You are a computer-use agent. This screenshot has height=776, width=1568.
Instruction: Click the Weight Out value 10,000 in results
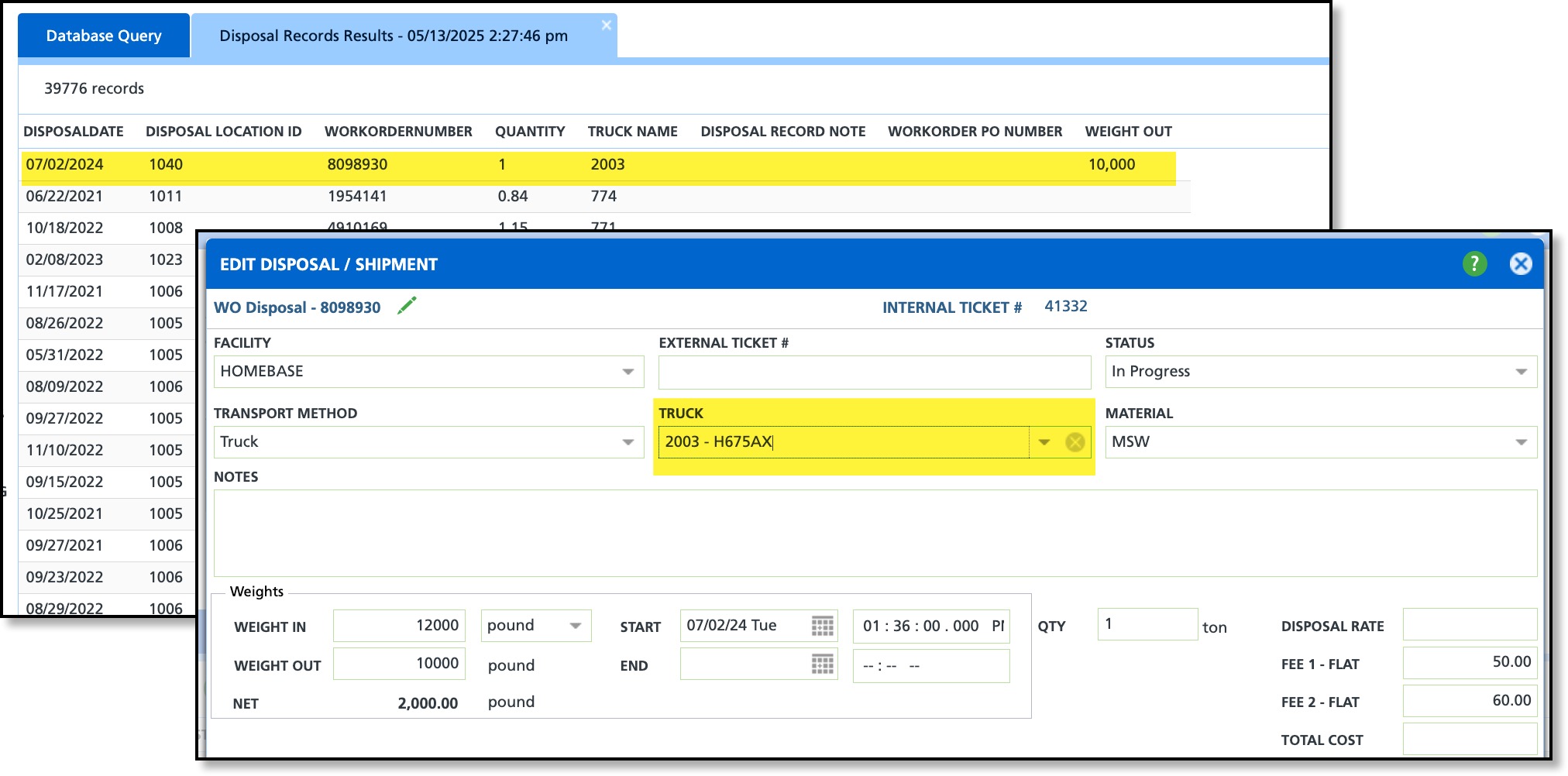pos(1112,164)
